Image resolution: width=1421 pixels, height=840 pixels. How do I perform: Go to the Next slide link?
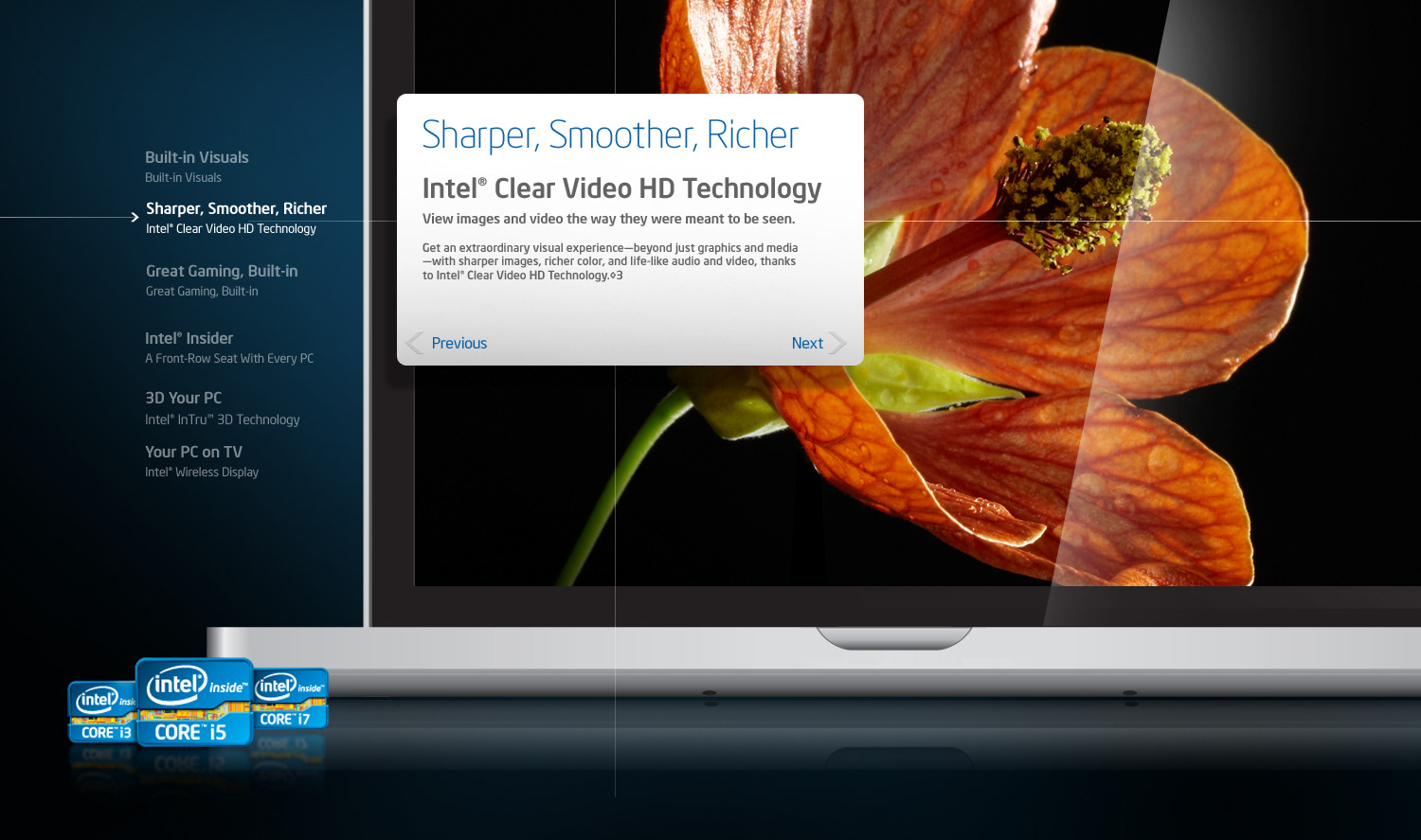tap(807, 343)
